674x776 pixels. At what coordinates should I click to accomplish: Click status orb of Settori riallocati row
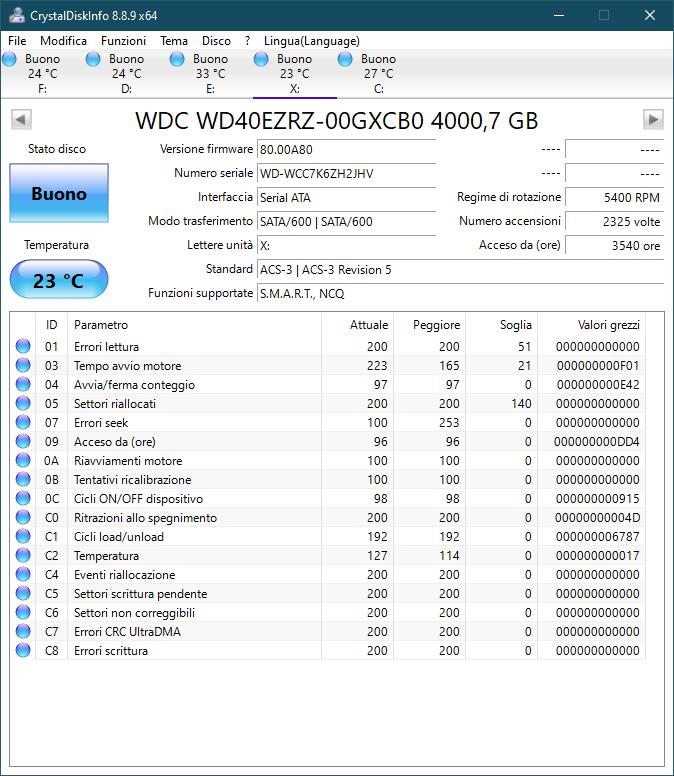click(23, 403)
